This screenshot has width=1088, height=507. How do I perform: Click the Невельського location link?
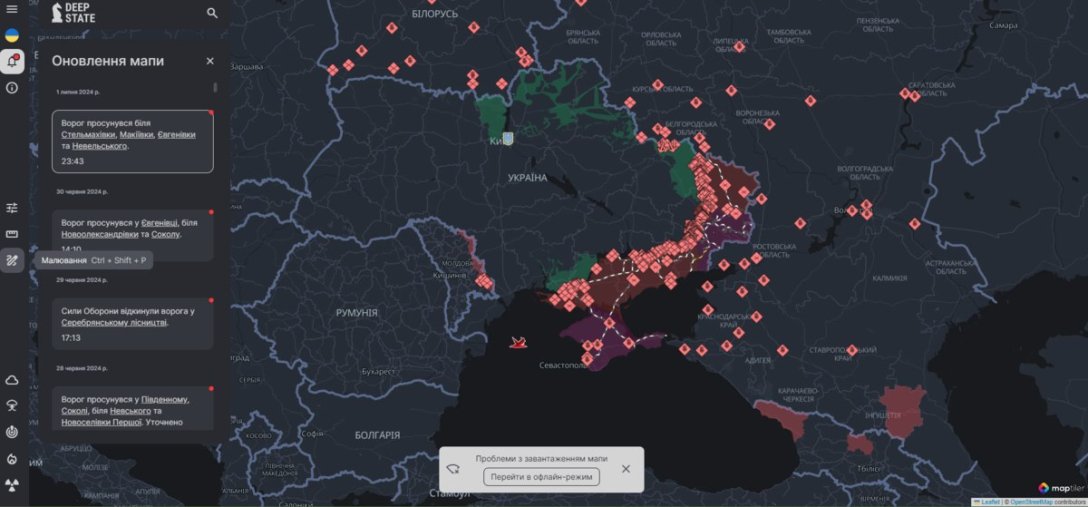click(x=98, y=146)
